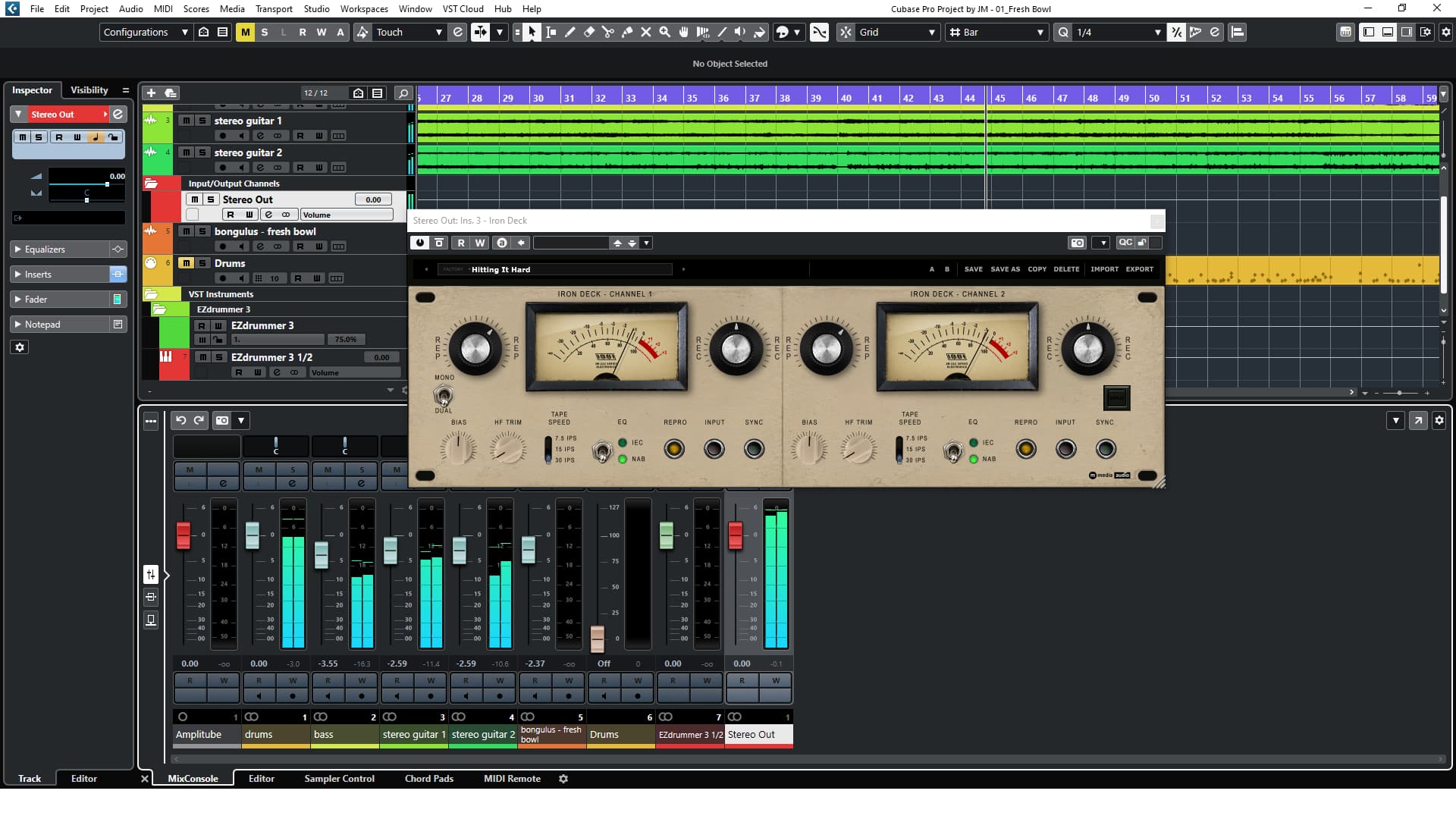Click bar 45 on the timeline ruler
This screenshot has width=1456, height=819.
[x=1000, y=97]
